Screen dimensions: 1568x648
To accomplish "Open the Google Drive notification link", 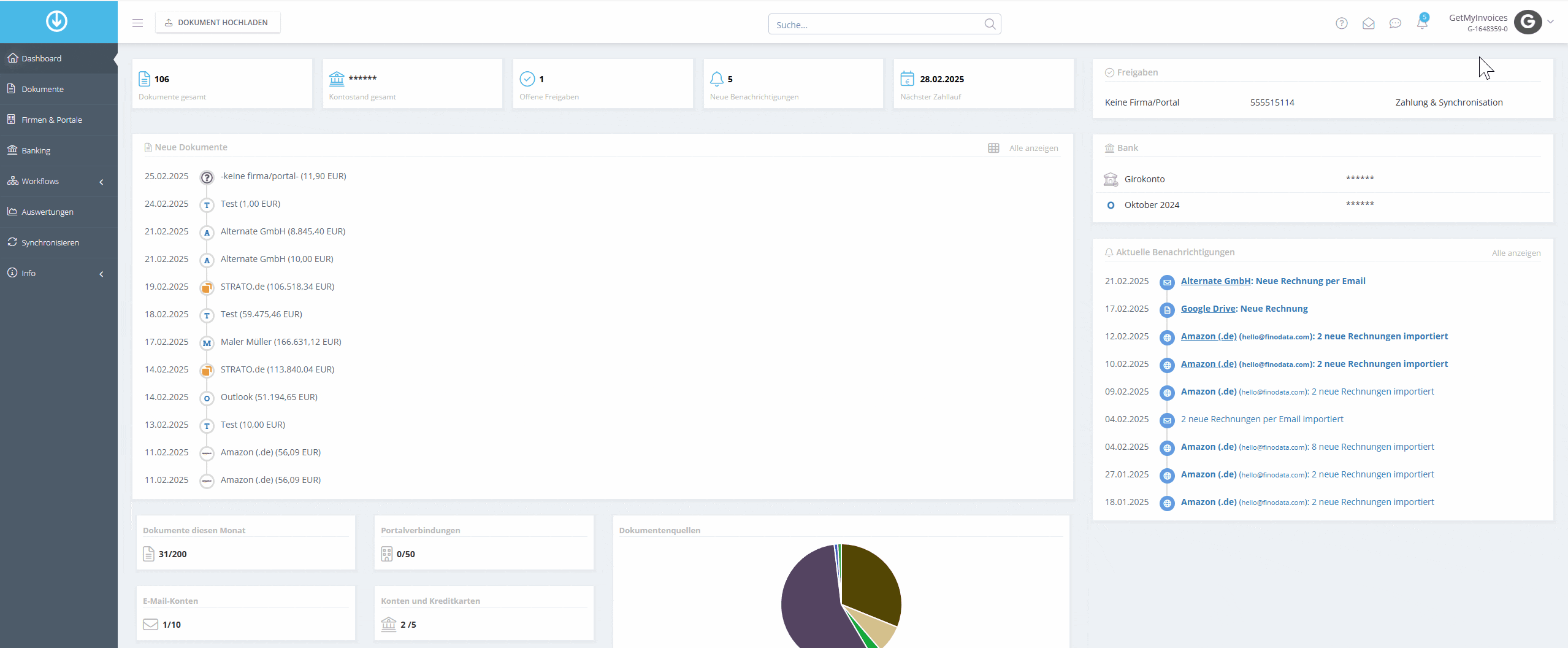I will coord(1208,309).
